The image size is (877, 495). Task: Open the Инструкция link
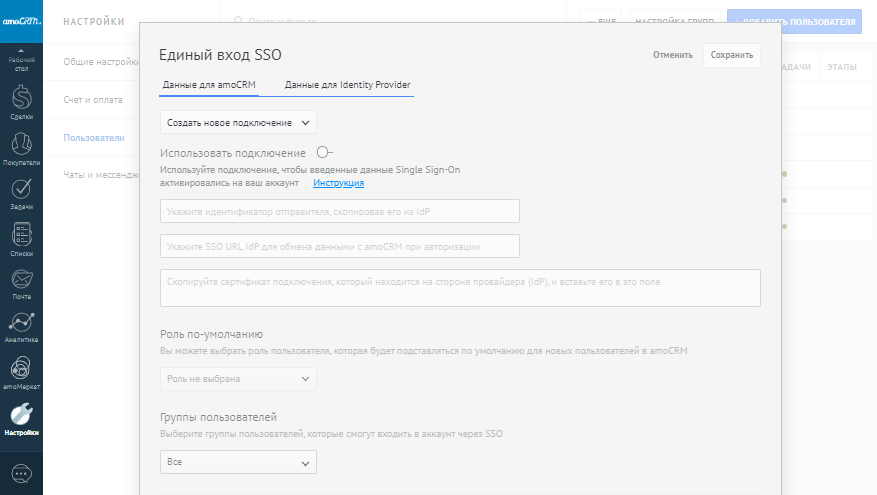[x=338, y=183]
